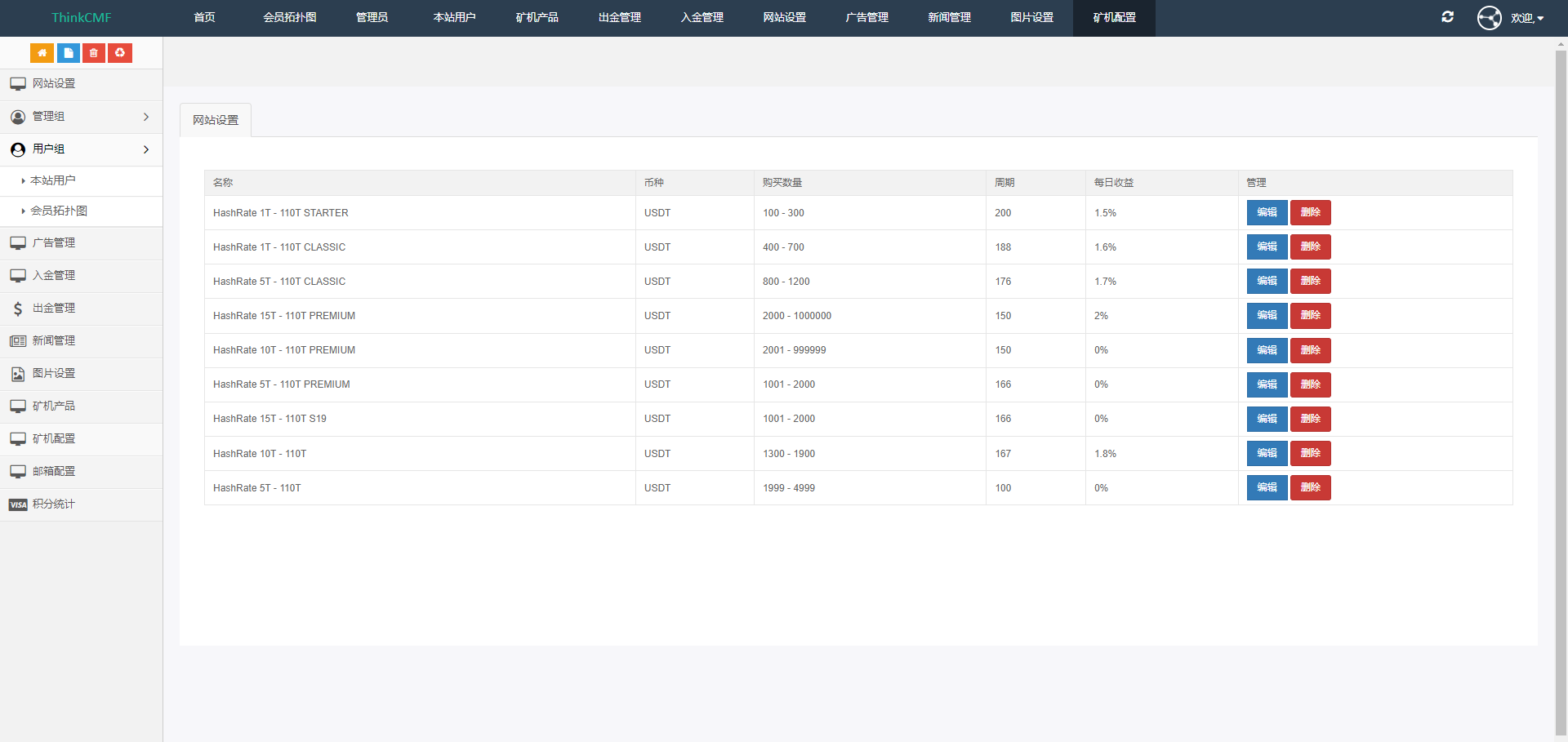Click the red trash icon button
The width and height of the screenshot is (1568, 742).
94,53
